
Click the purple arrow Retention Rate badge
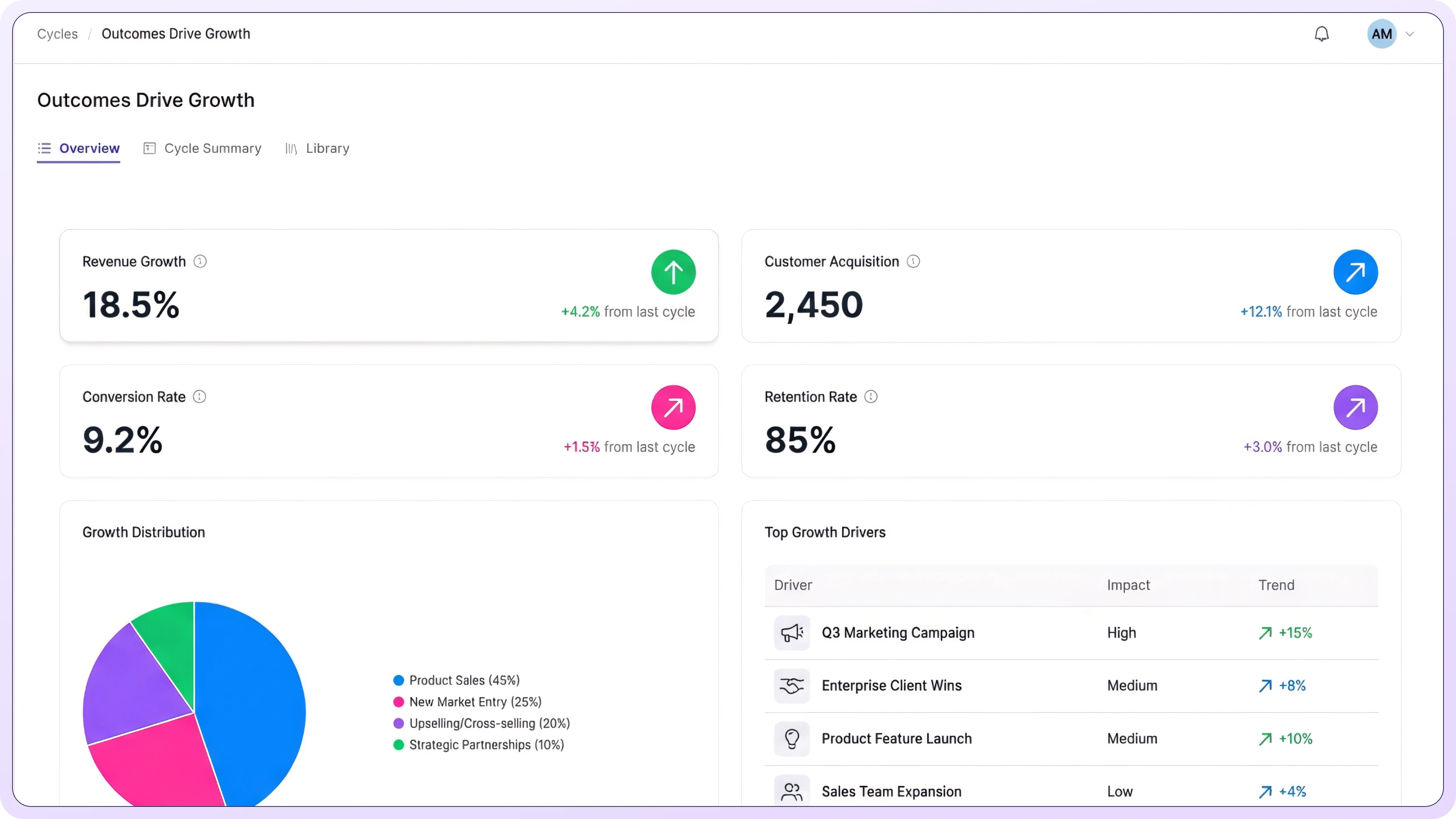(x=1356, y=408)
